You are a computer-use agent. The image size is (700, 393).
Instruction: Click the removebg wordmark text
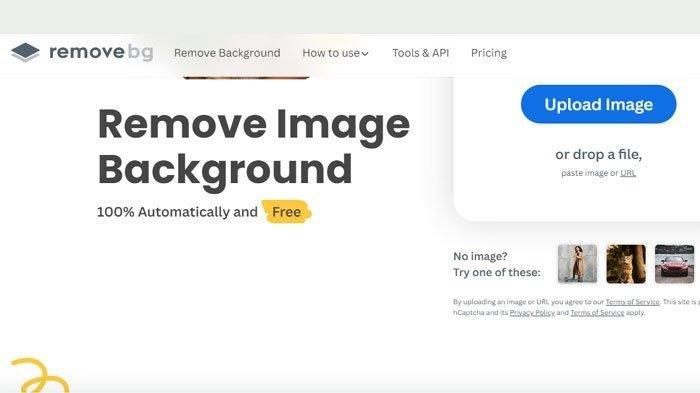[101, 52]
